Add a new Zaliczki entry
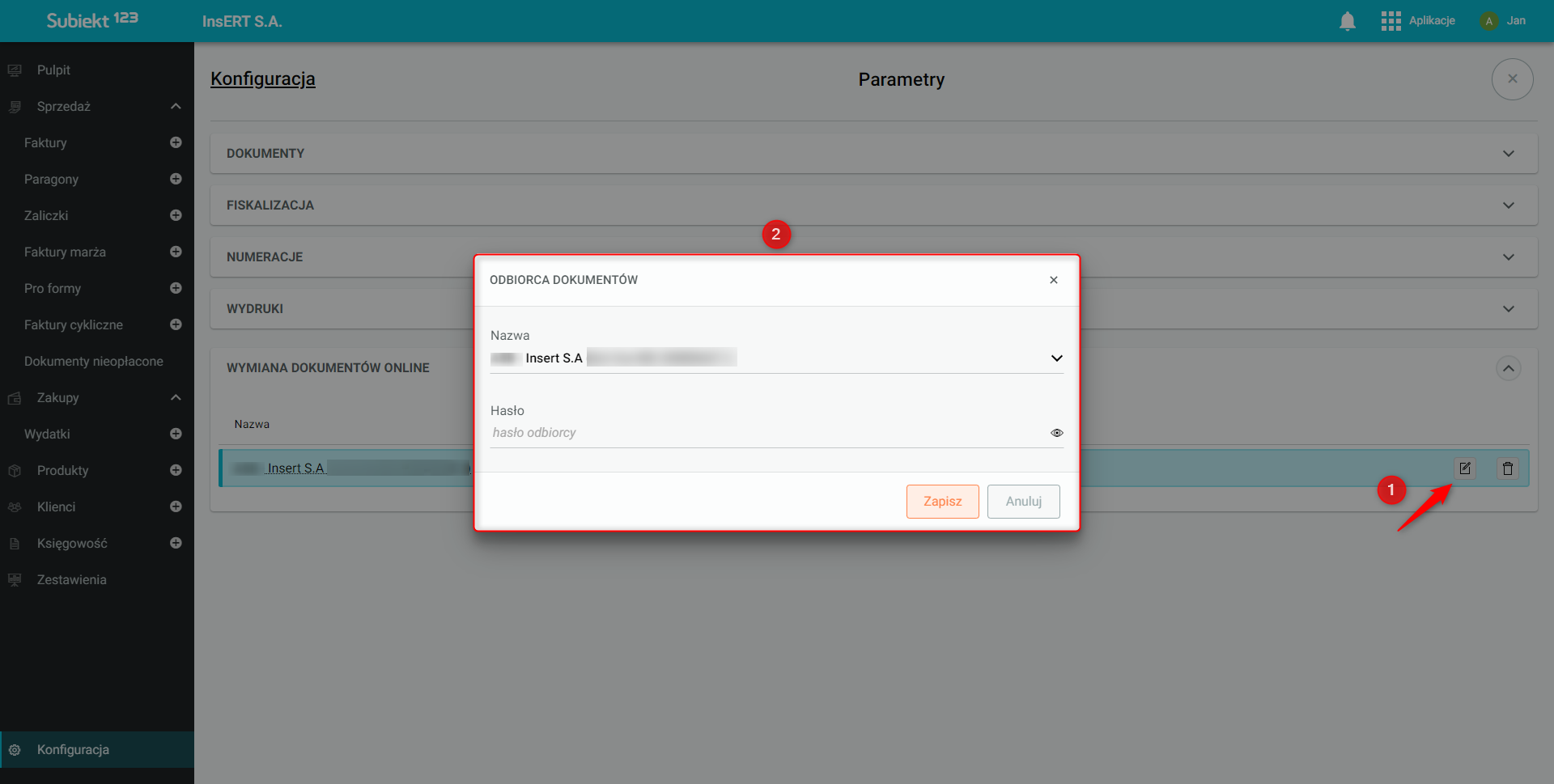1554x784 pixels. pyautogui.click(x=176, y=215)
